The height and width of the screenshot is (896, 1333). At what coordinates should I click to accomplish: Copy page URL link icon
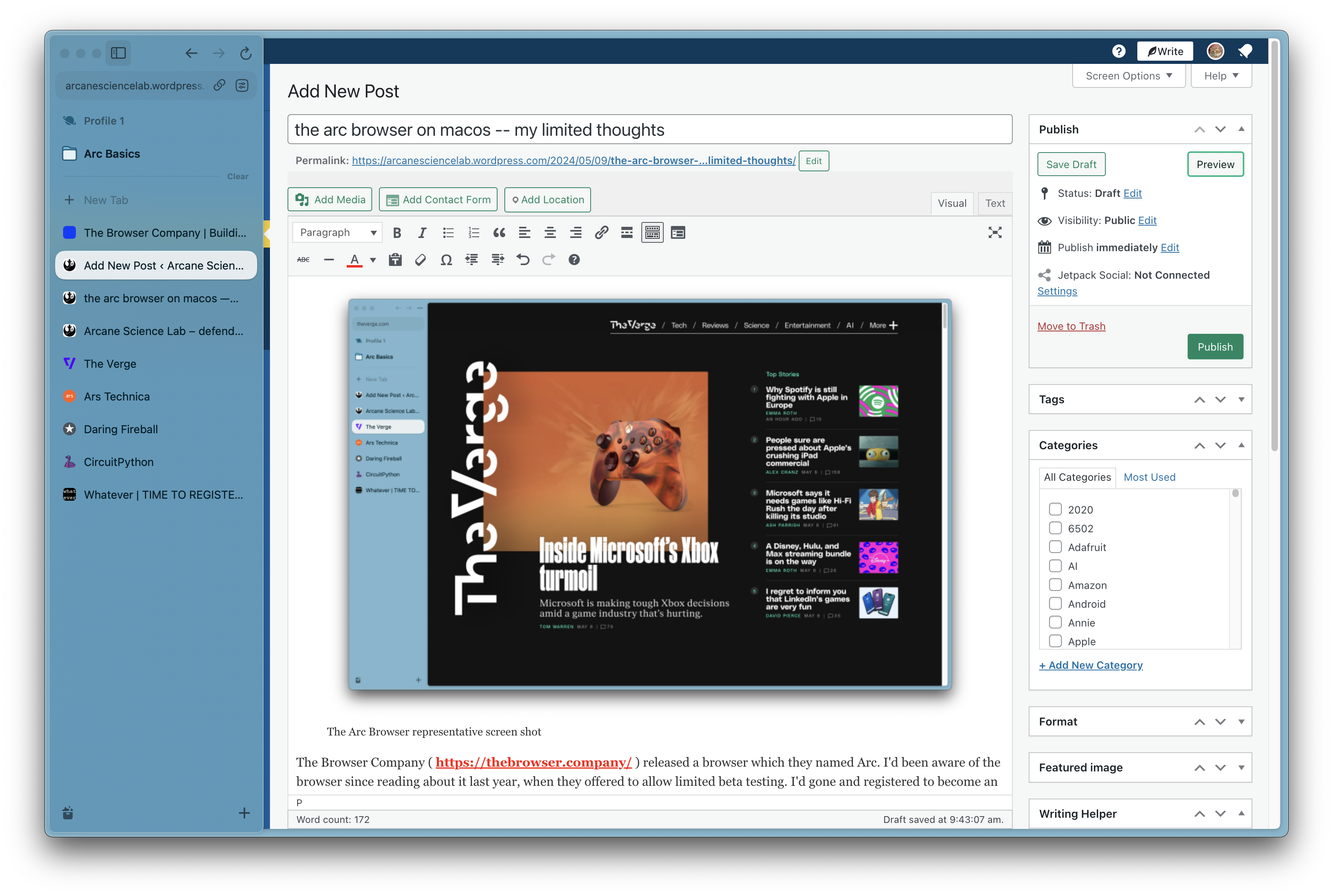point(219,85)
